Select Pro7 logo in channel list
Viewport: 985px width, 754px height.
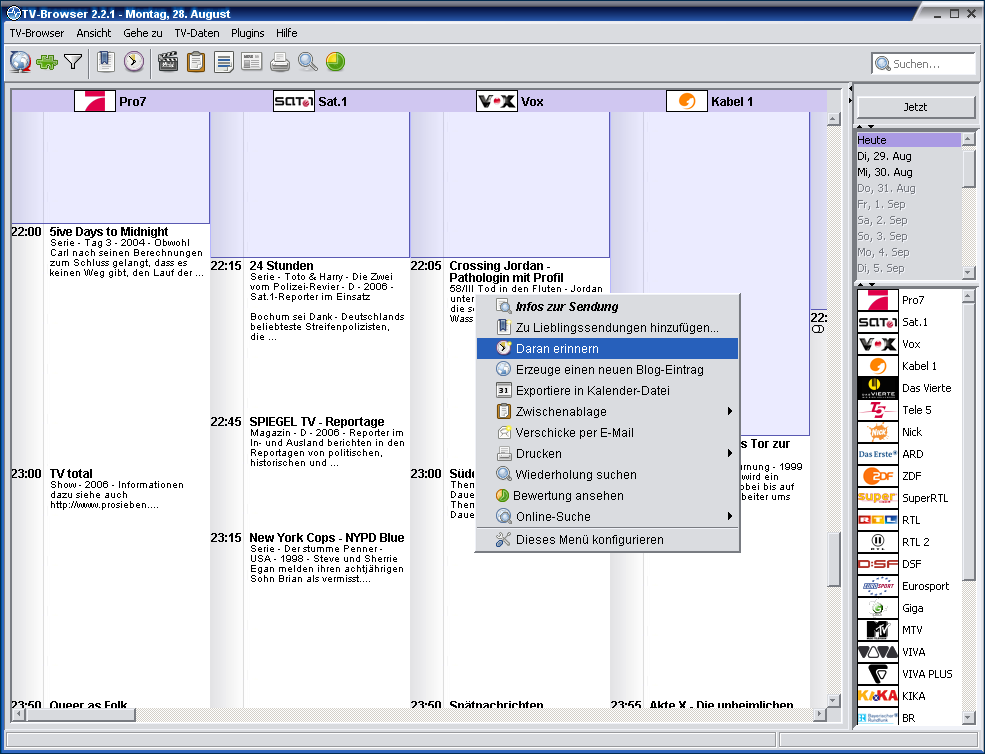(878, 300)
